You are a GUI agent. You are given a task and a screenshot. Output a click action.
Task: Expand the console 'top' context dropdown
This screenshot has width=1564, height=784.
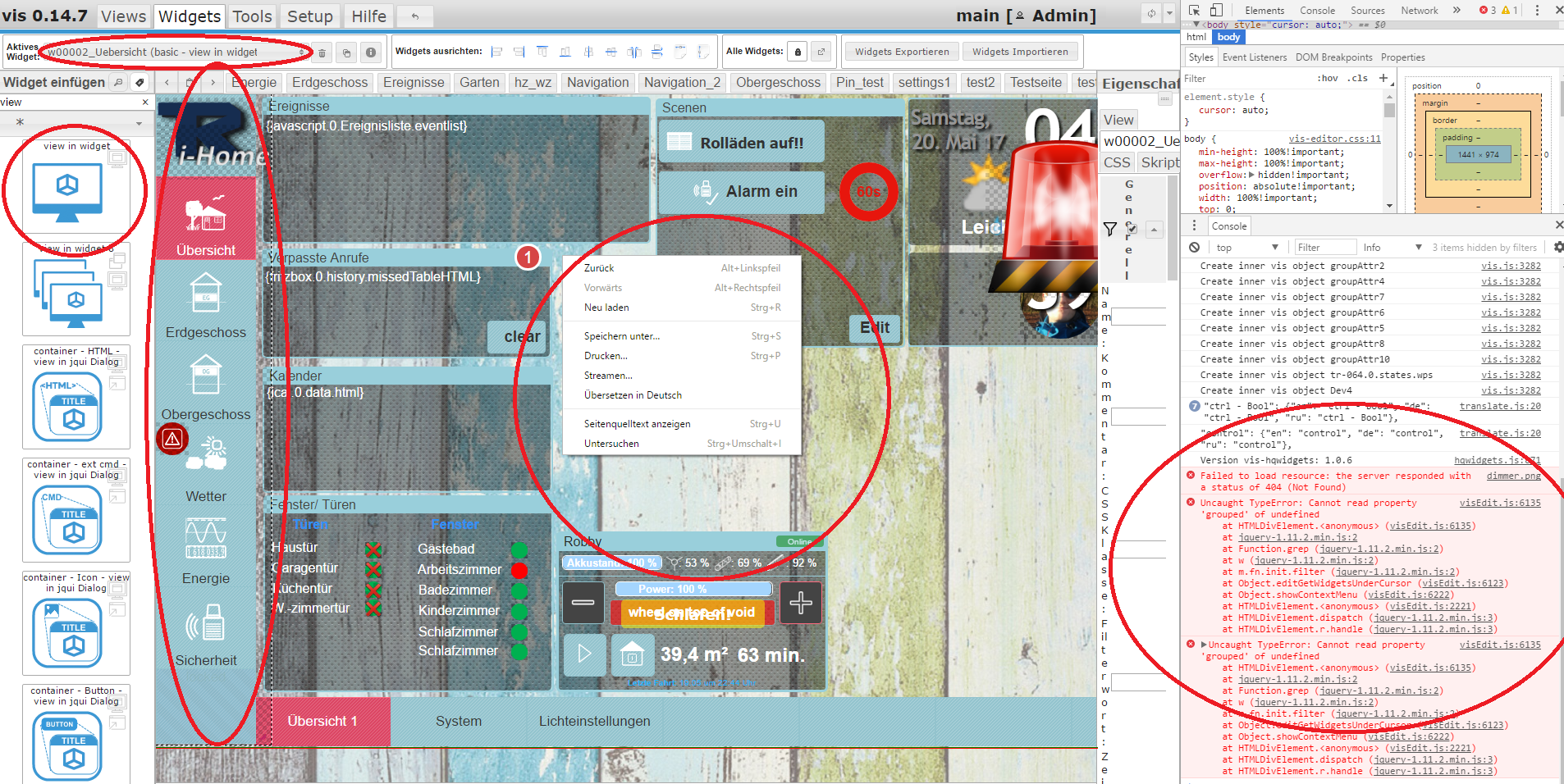click(1246, 248)
